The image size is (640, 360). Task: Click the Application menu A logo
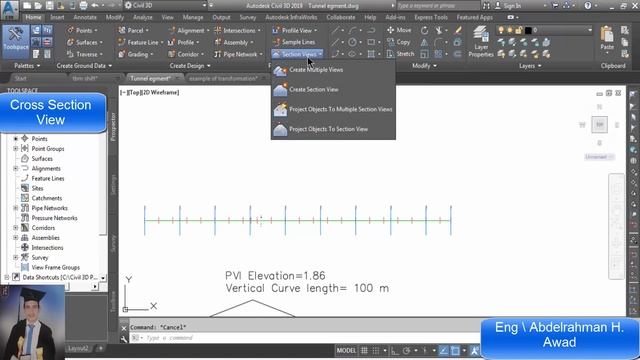[9, 9]
